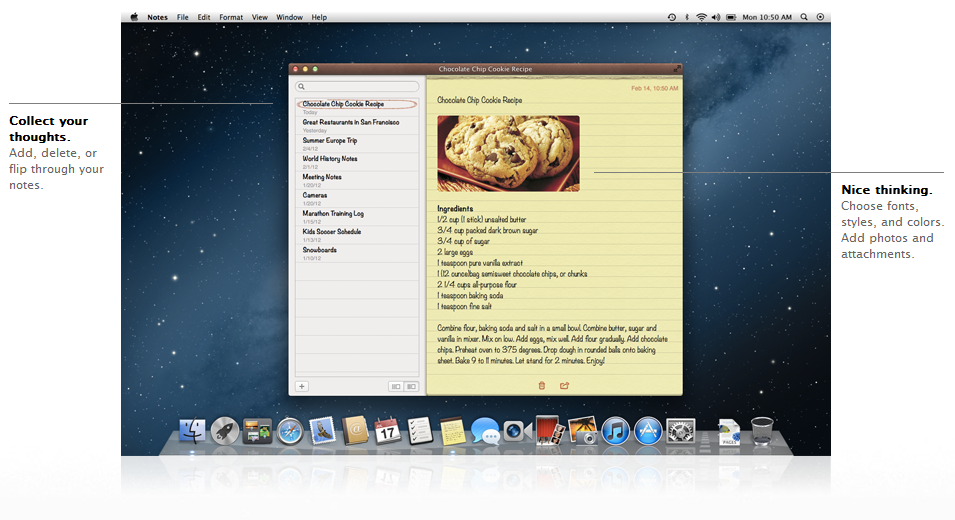Open Mail stamp icon in Dock

(x=322, y=430)
